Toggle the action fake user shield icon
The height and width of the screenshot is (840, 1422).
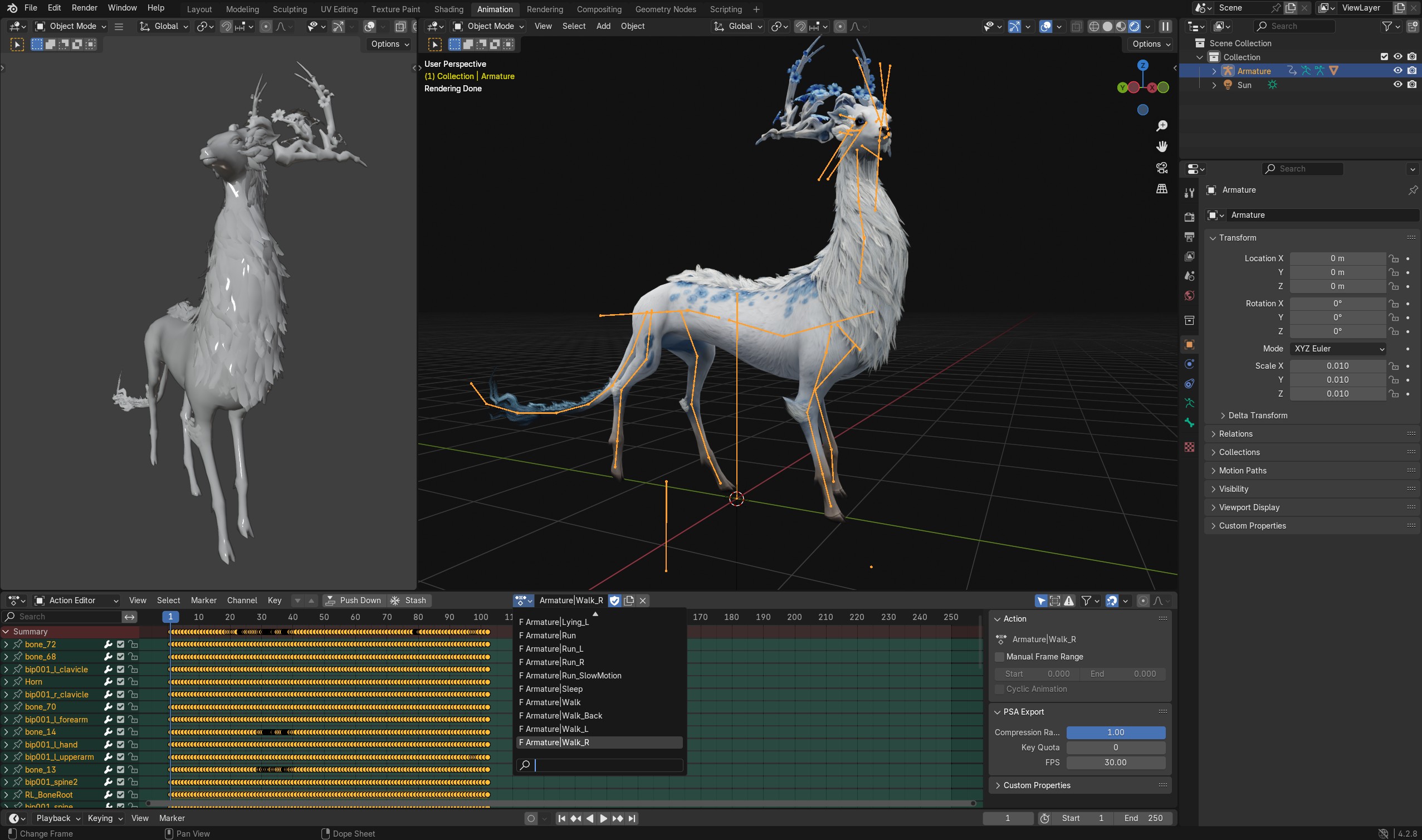click(614, 600)
